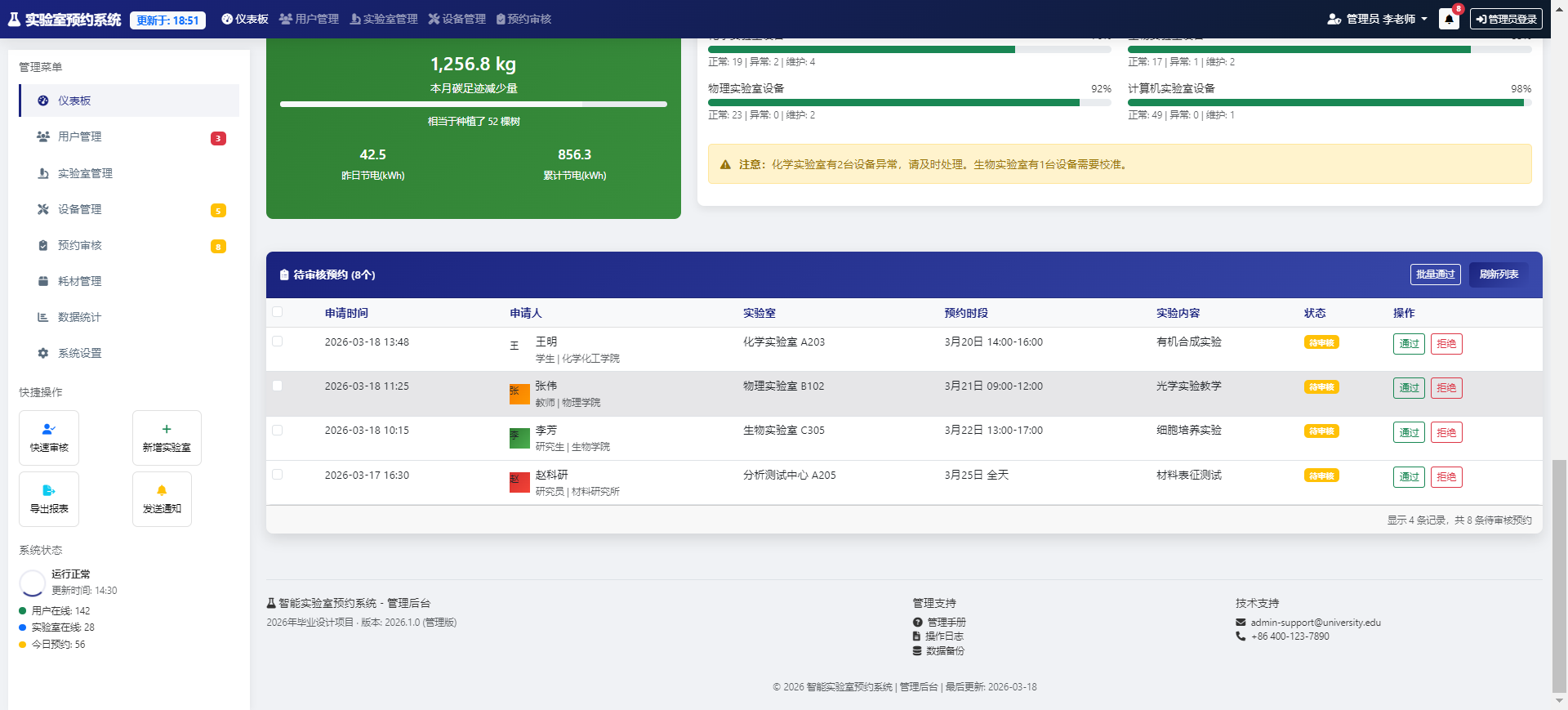Click 管理员登录 button
Viewport: 1568px width, 710px height.
point(1507,19)
